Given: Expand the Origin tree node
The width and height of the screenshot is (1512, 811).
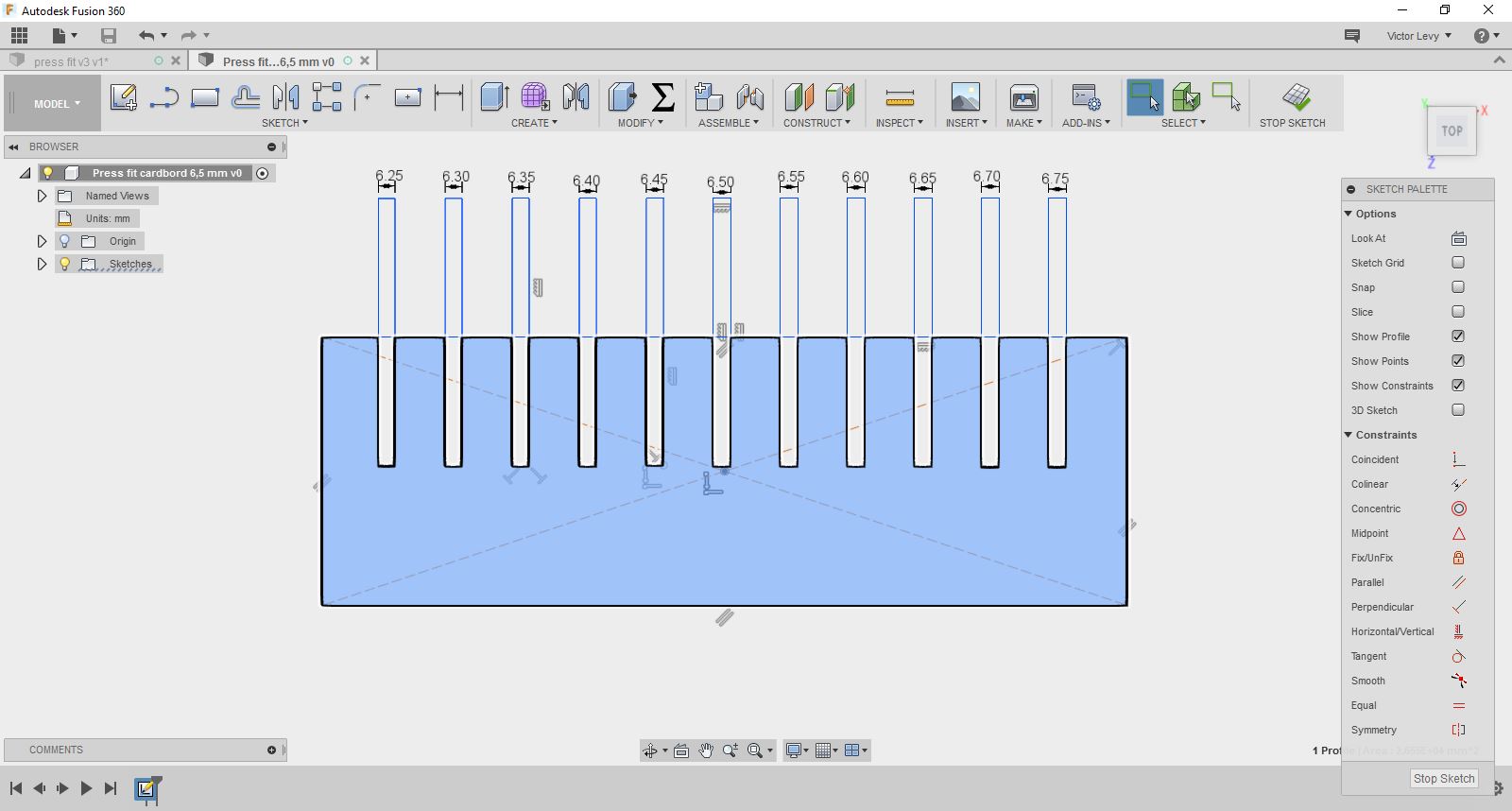Looking at the screenshot, I should click(42, 241).
